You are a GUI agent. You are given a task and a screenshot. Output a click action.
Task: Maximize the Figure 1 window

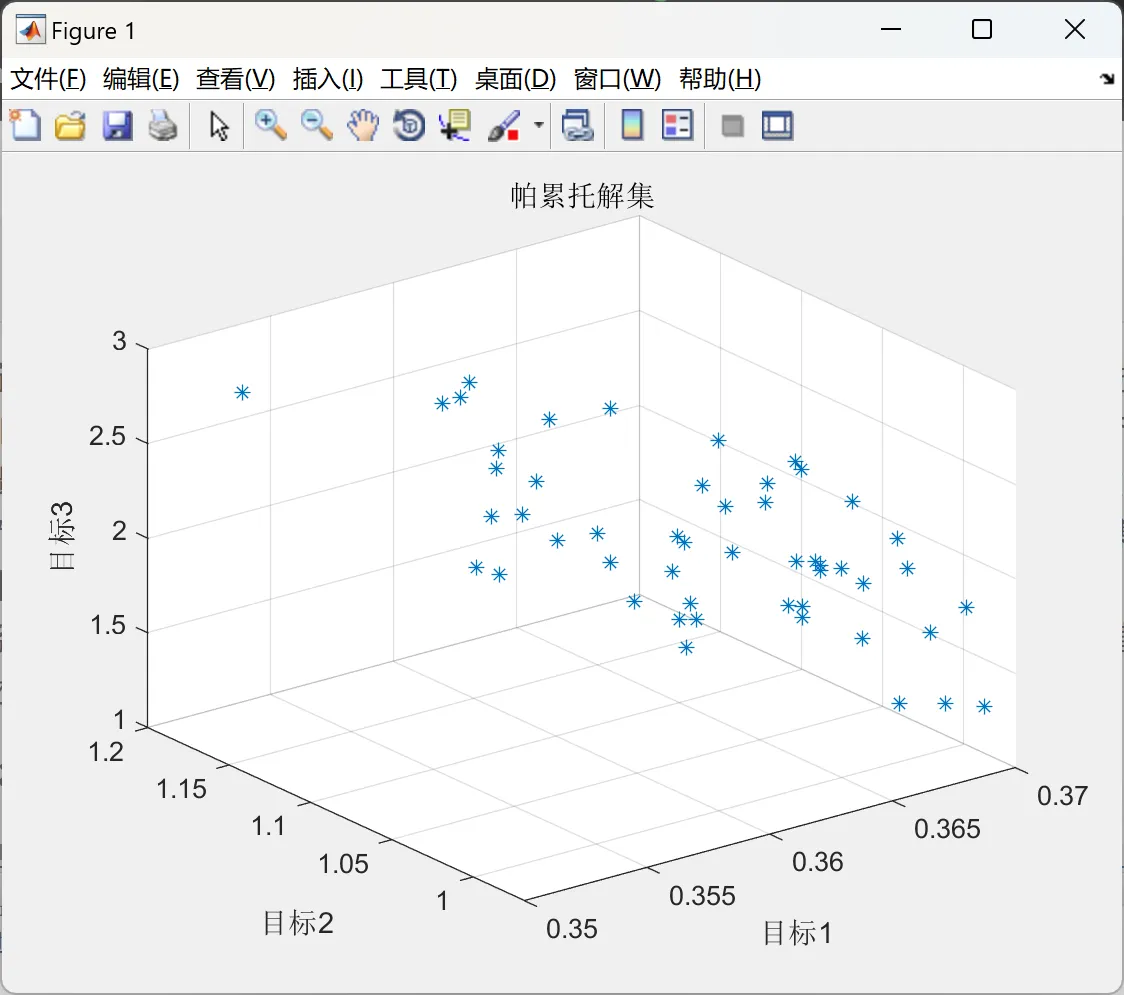[982, 29]
